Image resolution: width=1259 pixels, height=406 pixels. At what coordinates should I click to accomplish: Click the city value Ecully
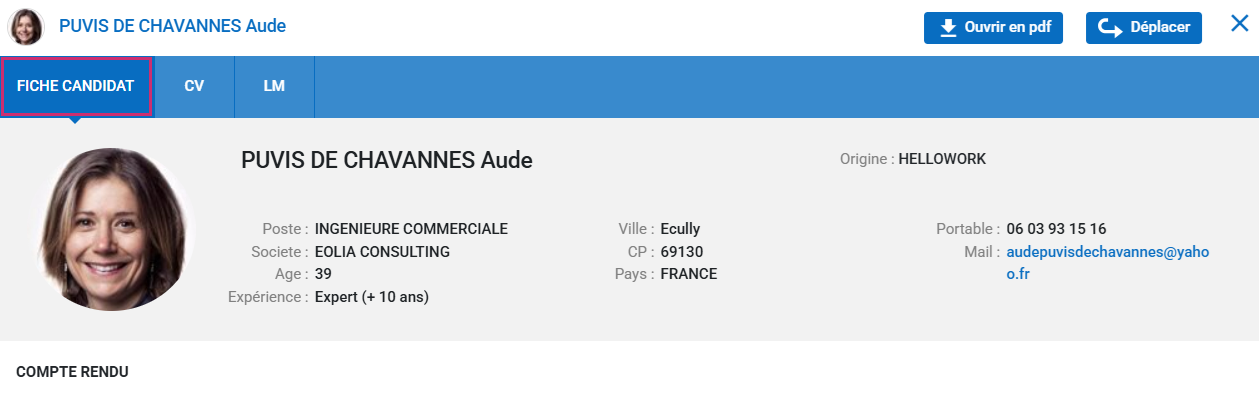pos(680,229)
